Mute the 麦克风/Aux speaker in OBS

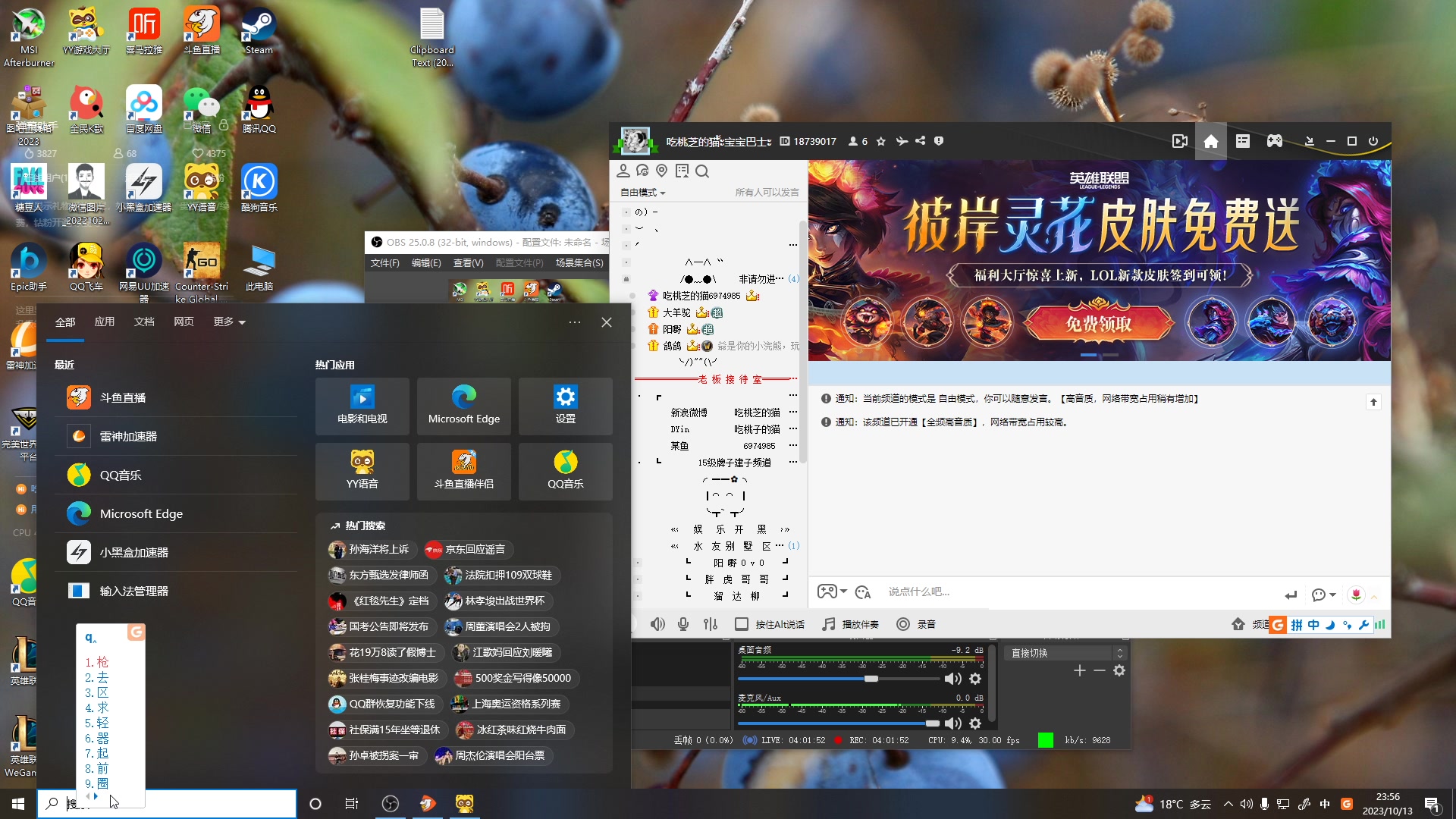[953, 723]
